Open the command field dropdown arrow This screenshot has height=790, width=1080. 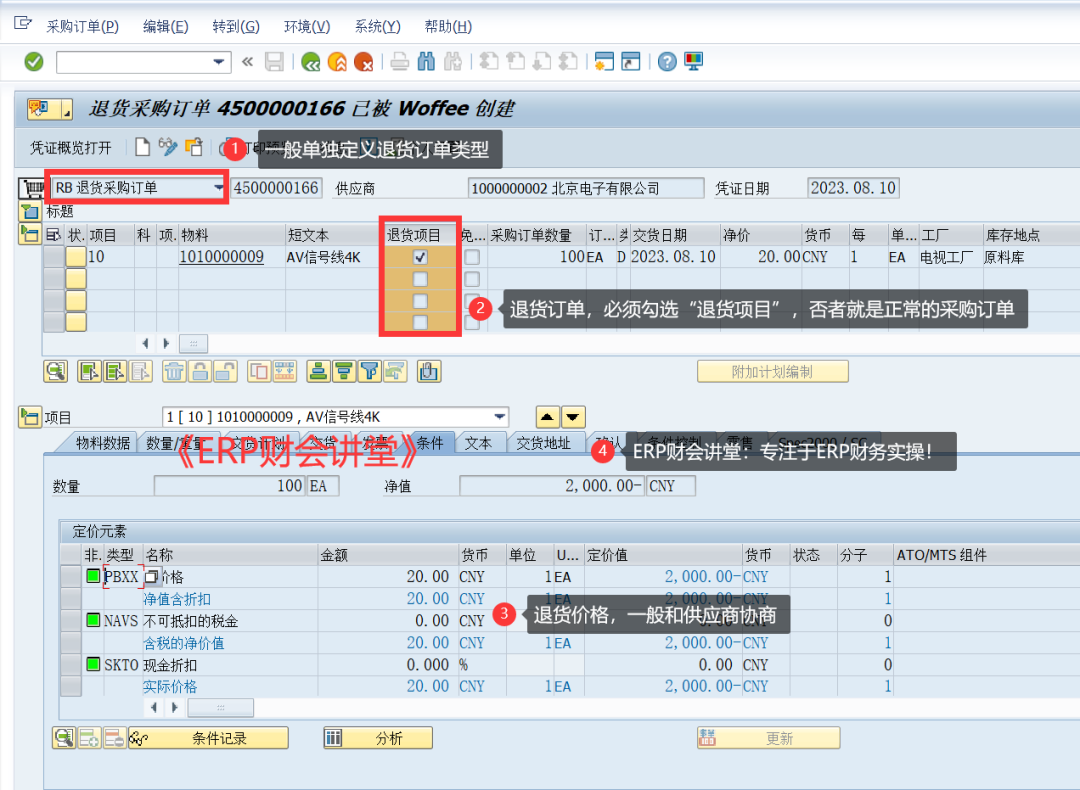point(220,62)
